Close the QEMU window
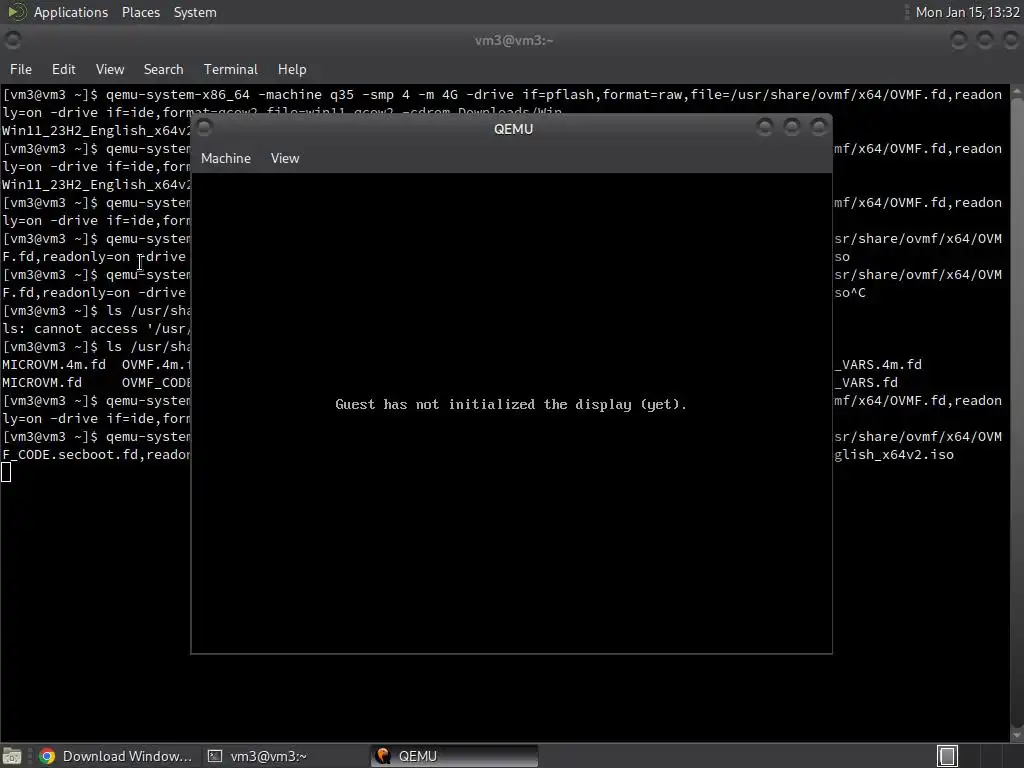This screenshot has width=1024, height=768. (x=818, y=127)
